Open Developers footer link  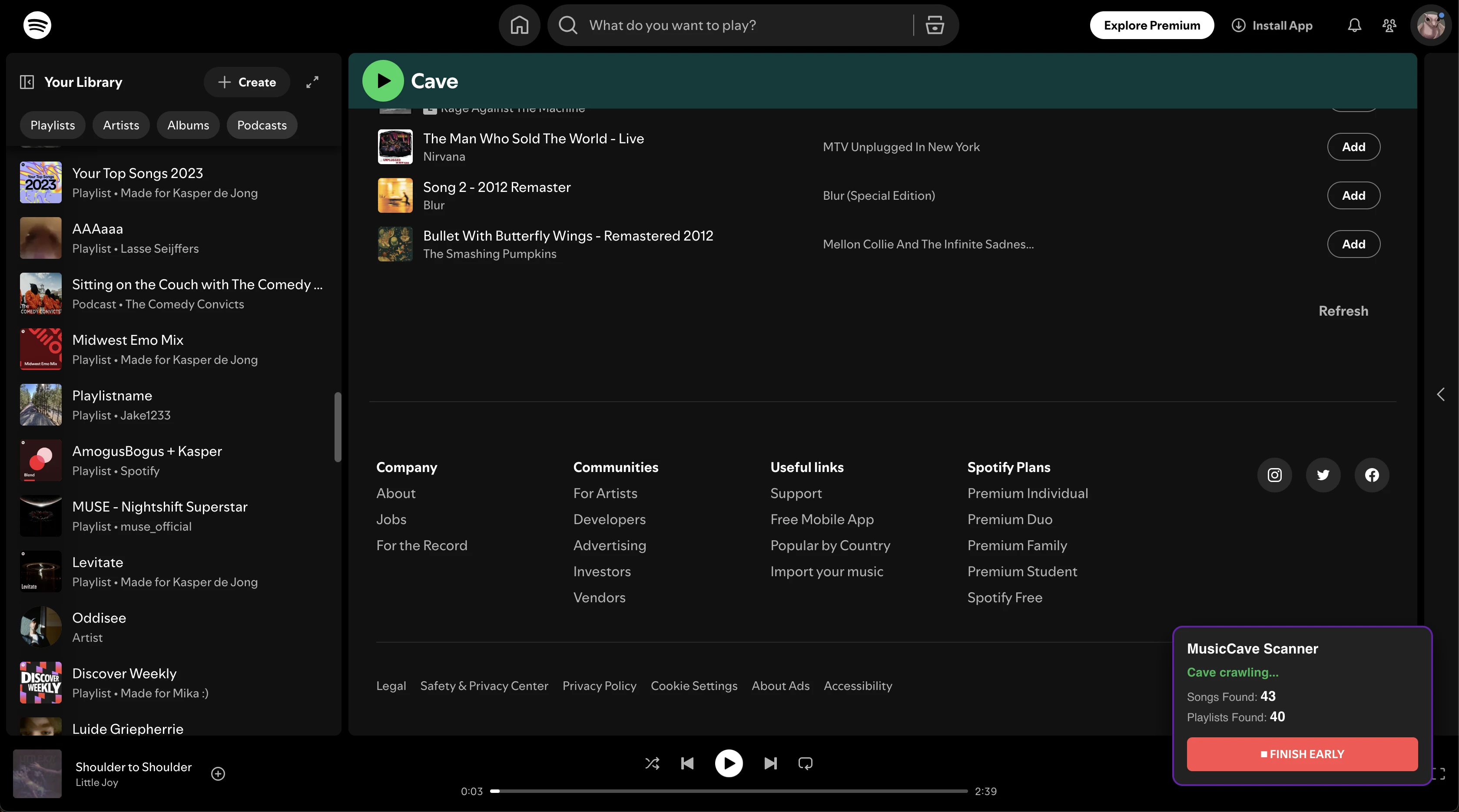pyautogui.click(x=610, y=519)
